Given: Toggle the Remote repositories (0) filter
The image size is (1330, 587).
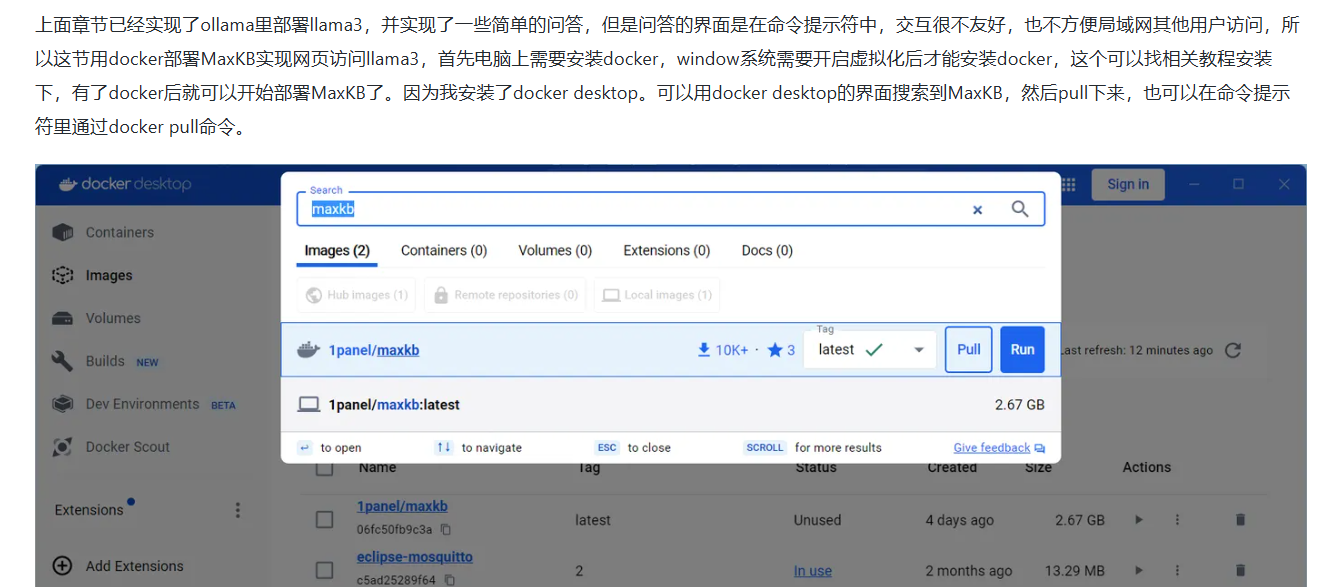Looking at the screenshot, I should [505, 295].
